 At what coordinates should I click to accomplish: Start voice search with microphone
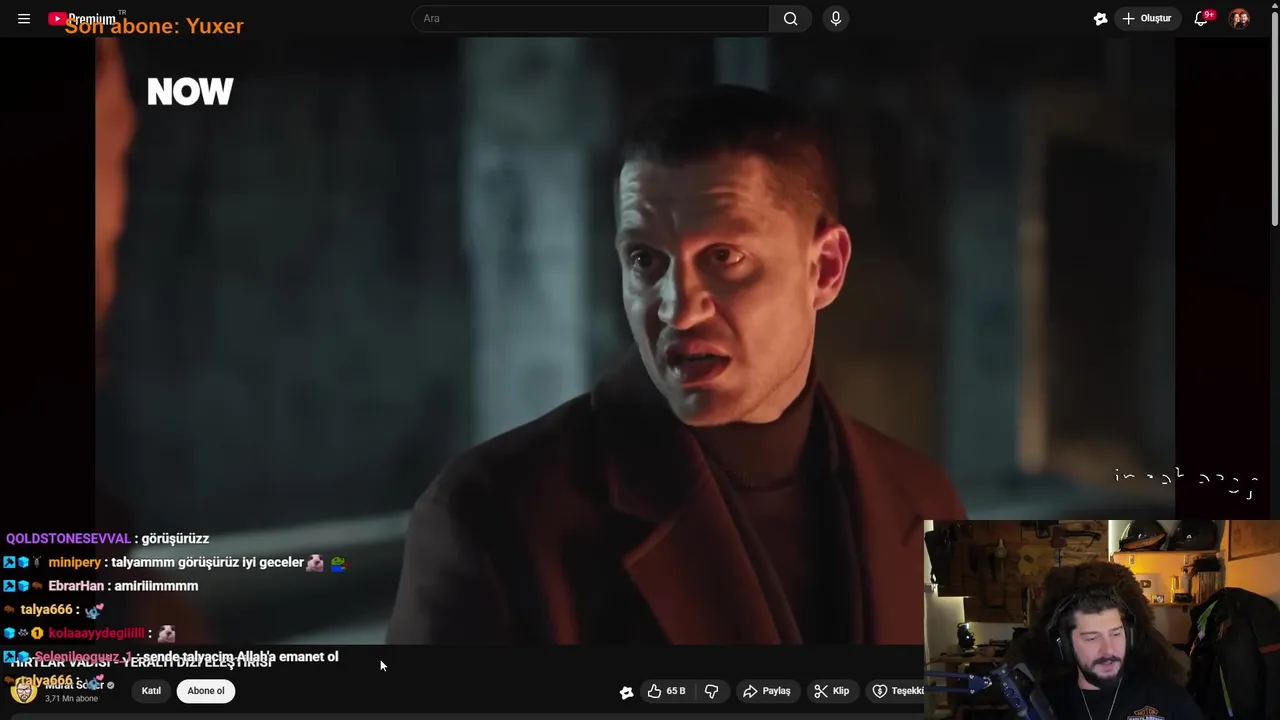[836, 18]
